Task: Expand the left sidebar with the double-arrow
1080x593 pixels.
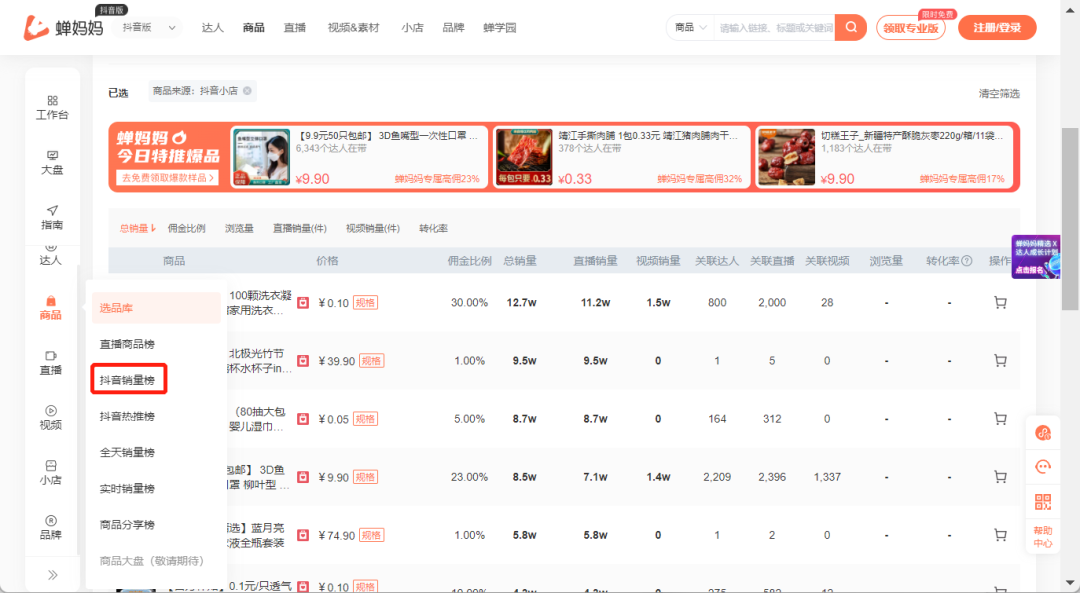Action: point(52,575)
